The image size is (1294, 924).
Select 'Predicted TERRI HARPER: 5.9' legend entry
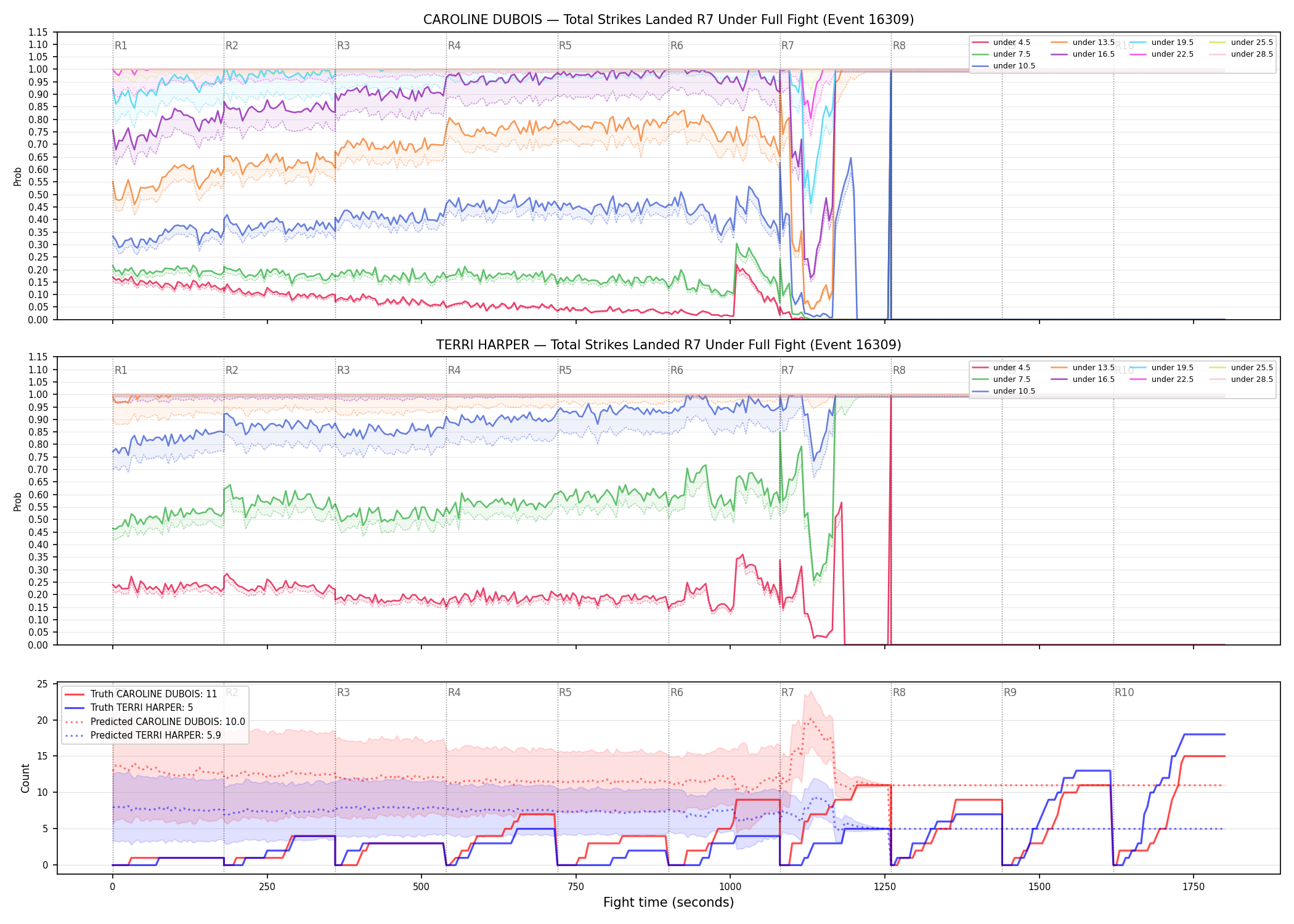pyautogui.click(x=143, y=736)
